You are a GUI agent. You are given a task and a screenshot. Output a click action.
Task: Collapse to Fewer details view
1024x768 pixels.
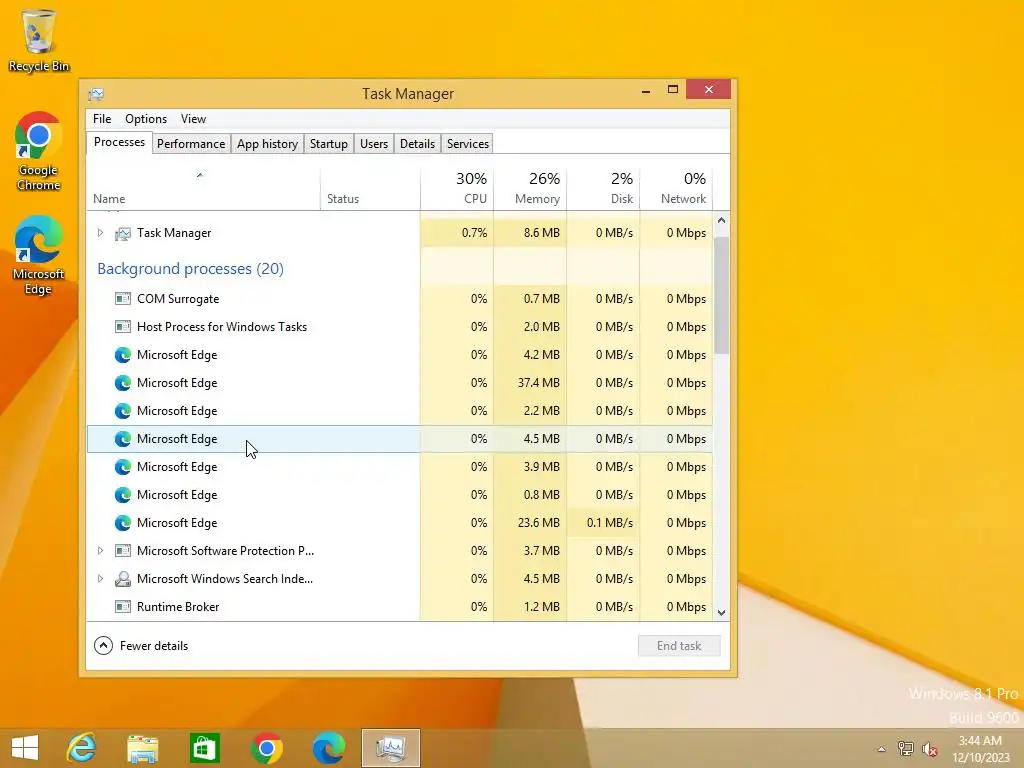[141, 646]
